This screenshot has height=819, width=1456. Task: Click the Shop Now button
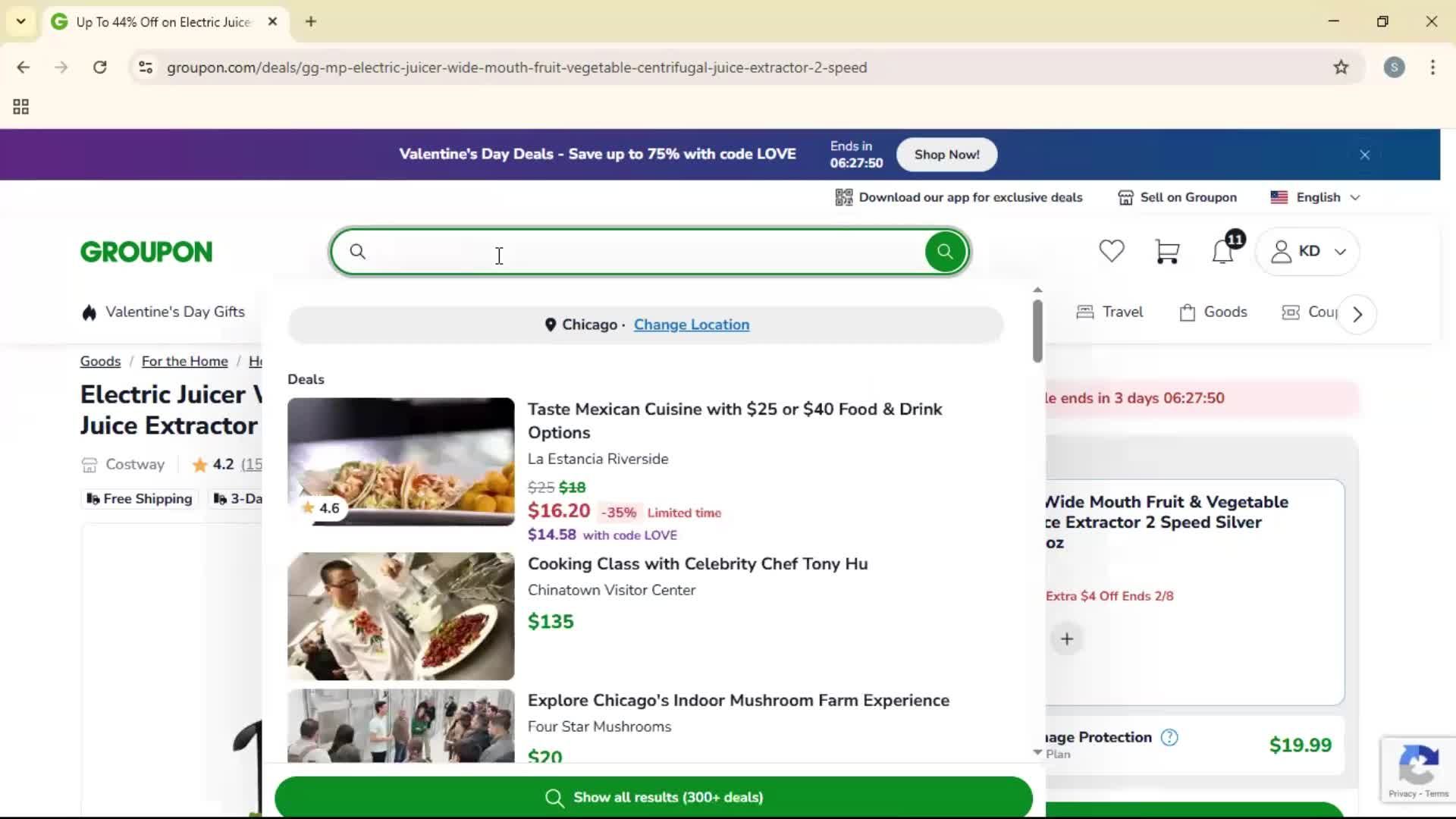(x=946, y=155)
